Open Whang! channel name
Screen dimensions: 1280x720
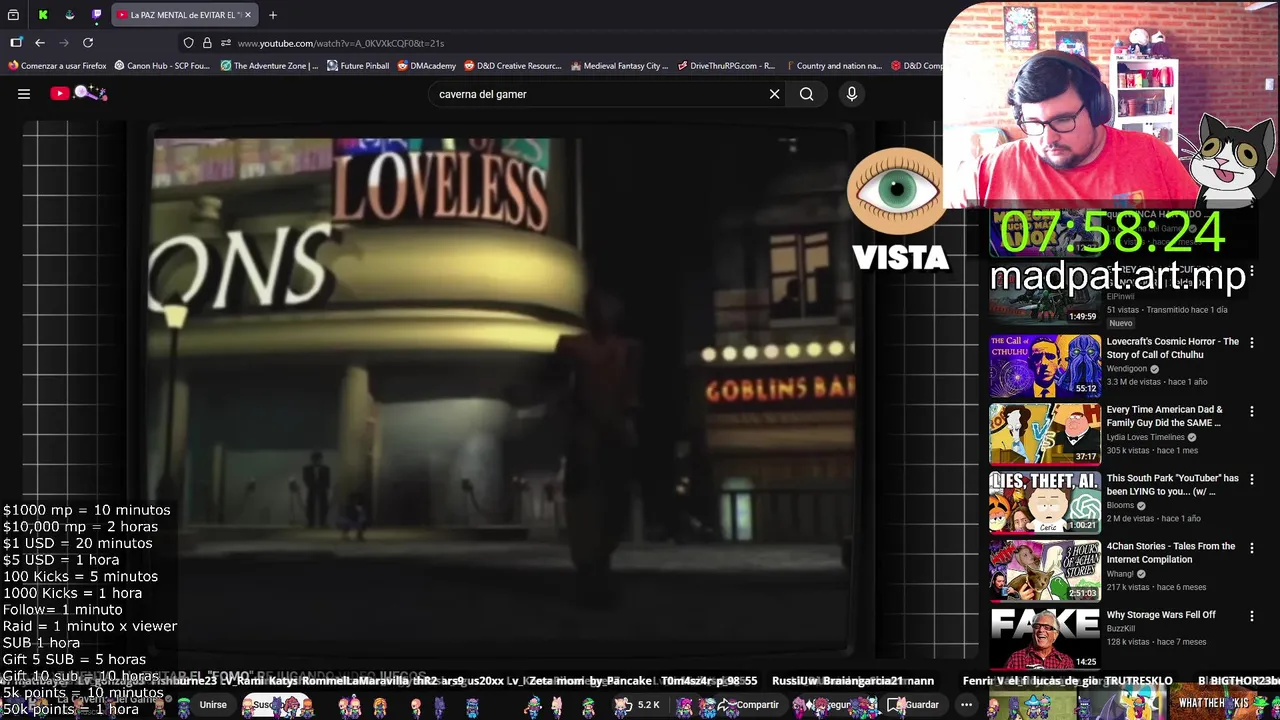pos(1120,574)
